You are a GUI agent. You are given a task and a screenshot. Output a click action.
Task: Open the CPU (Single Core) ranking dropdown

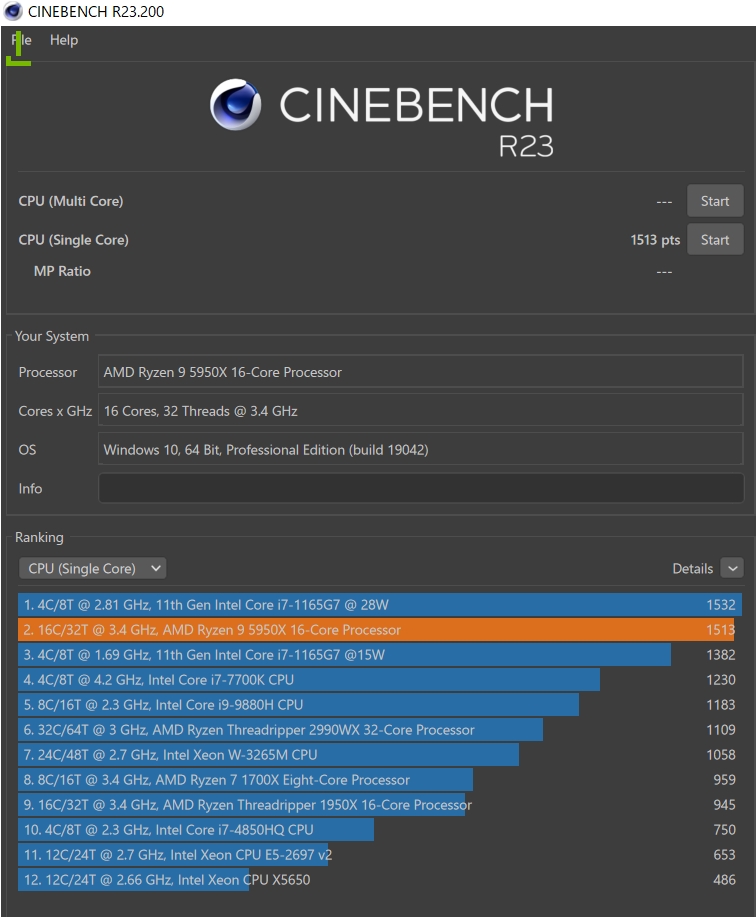tap(92, 568)
